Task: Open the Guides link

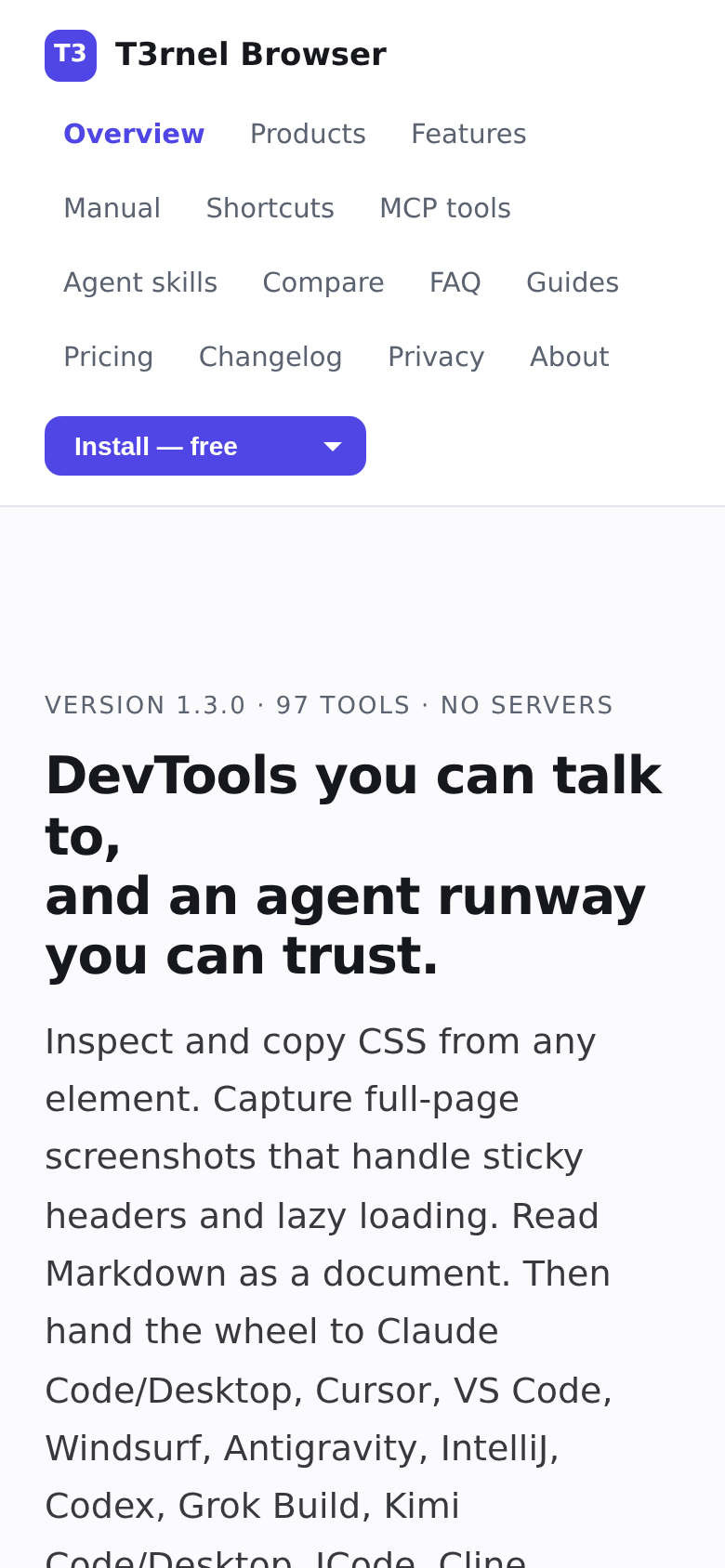Action: pos(573,282)
